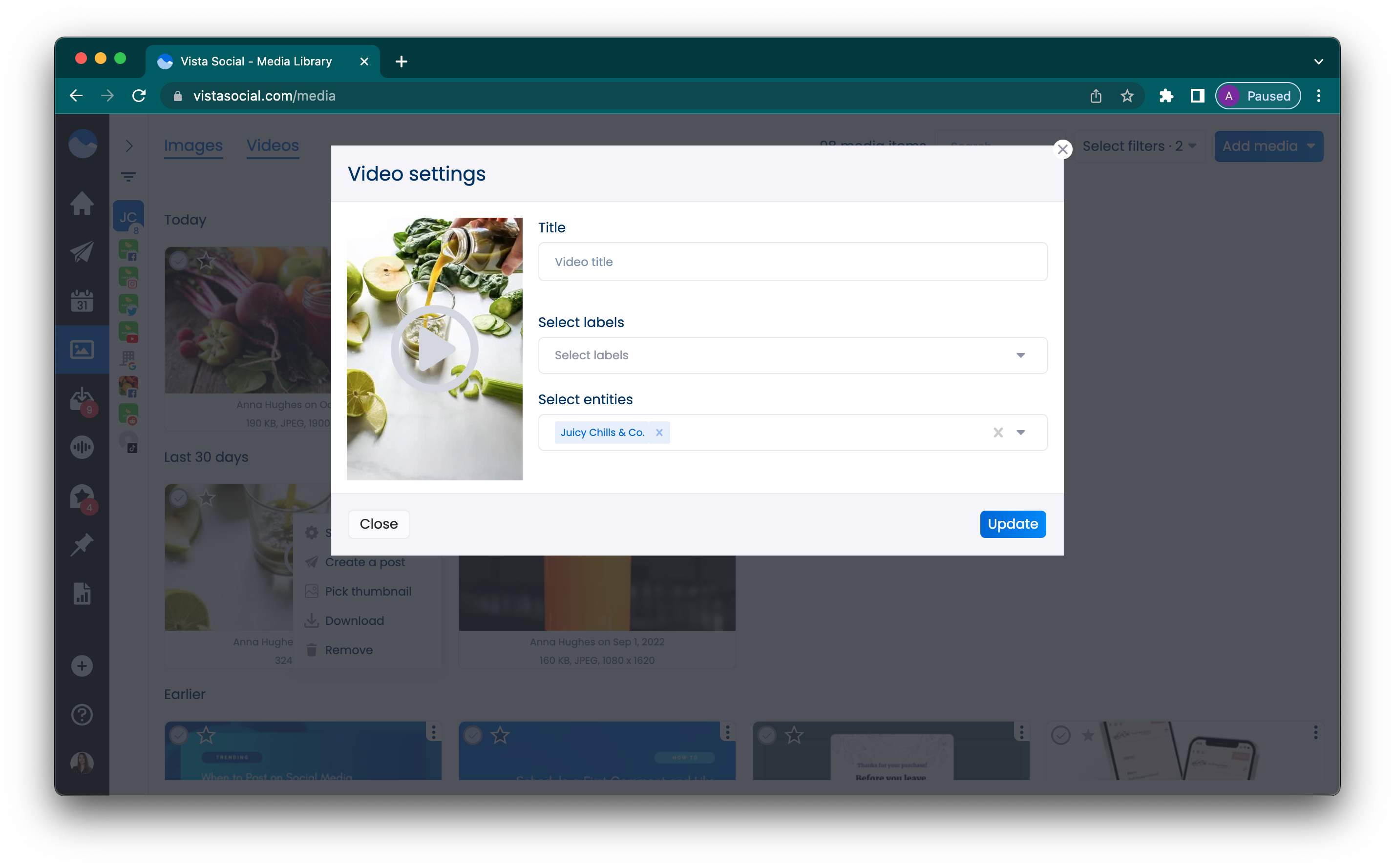Click the Video title input field
Screen dimensions: 1395x868
pos(793,262)
